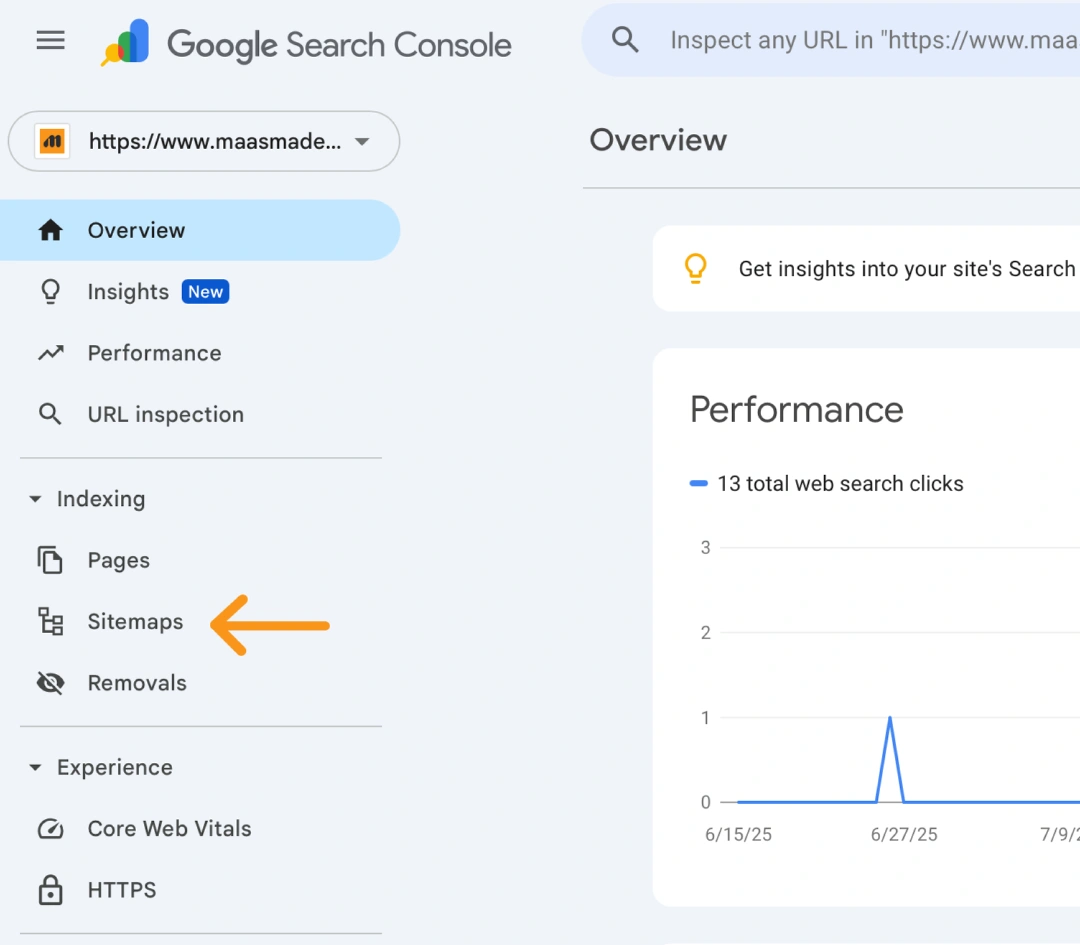Screen dimensions: 1080x945
Task: Click the 6/27/25 date axis label
Action: pos(904,835)
